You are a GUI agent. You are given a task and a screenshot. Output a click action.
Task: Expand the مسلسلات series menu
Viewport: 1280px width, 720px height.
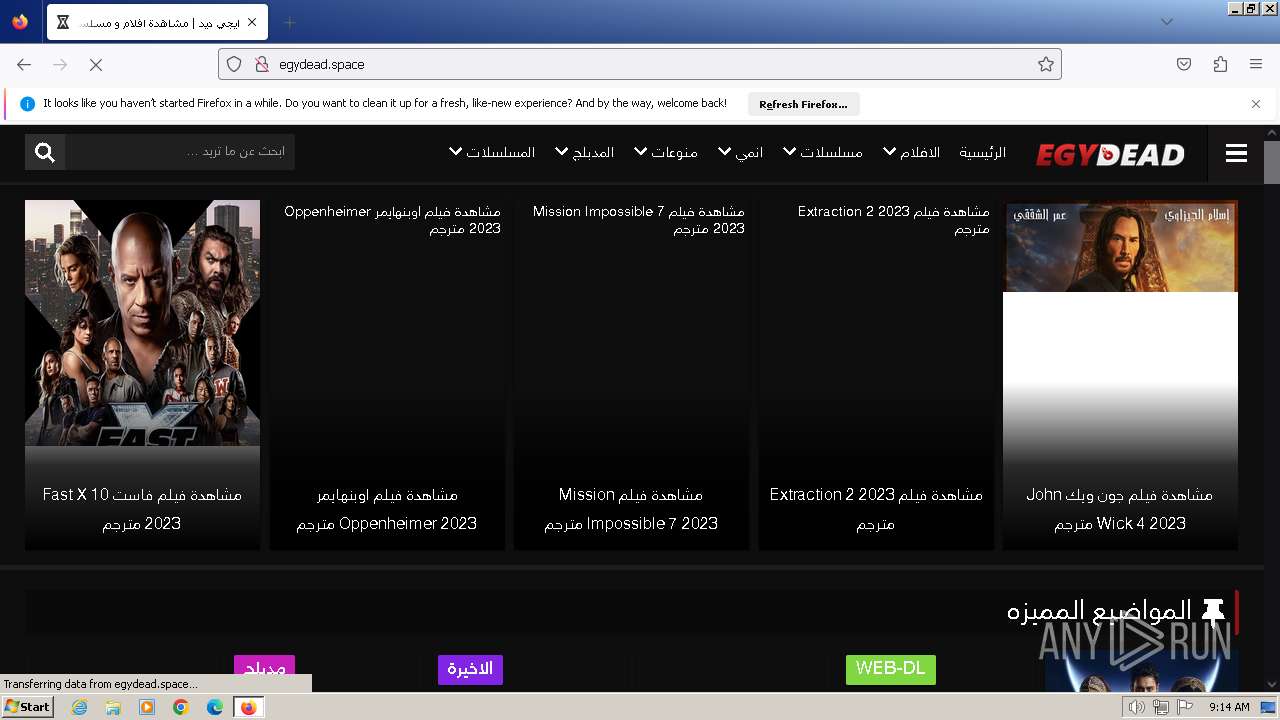[x=823, y=152]
